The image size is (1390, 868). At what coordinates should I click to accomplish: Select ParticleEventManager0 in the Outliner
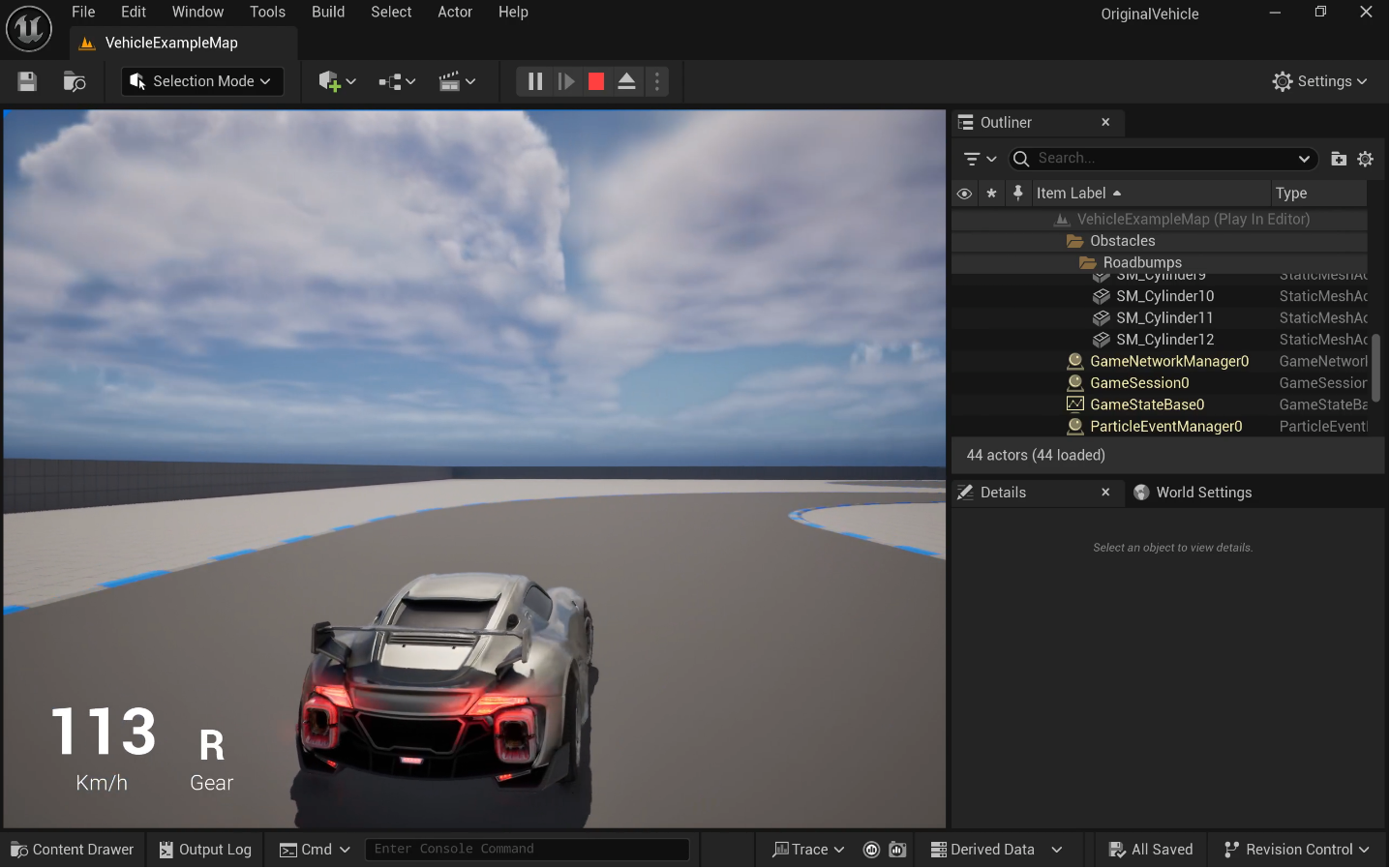click(x=1160, y=427)
